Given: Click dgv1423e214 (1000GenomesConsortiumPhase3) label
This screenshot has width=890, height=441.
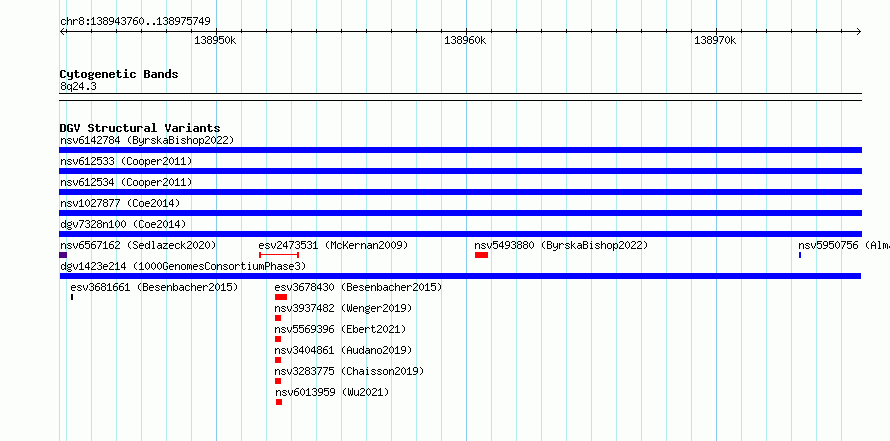Looking at the screenshot, I should [183, 266].
